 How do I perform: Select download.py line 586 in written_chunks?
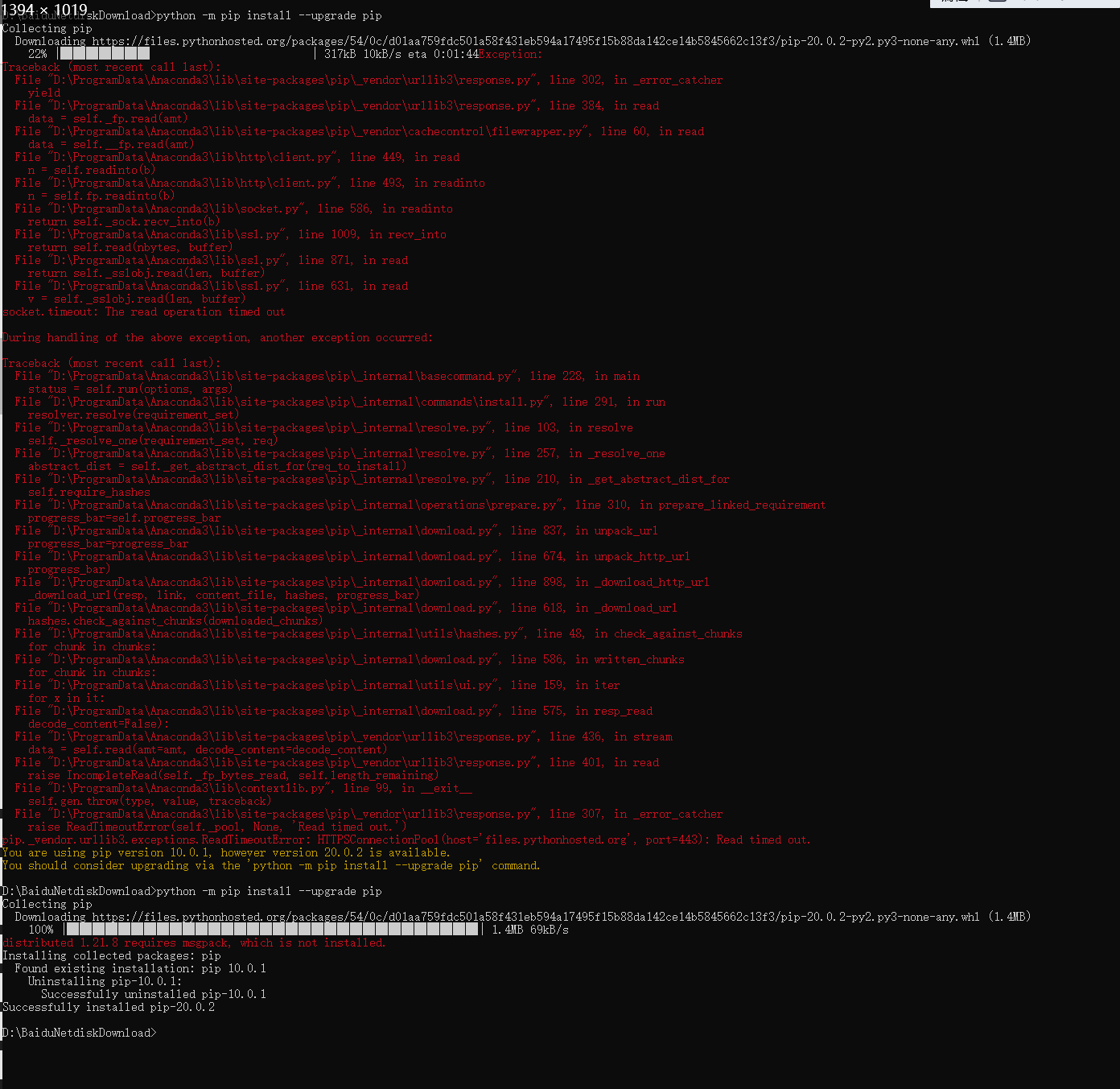349,659
